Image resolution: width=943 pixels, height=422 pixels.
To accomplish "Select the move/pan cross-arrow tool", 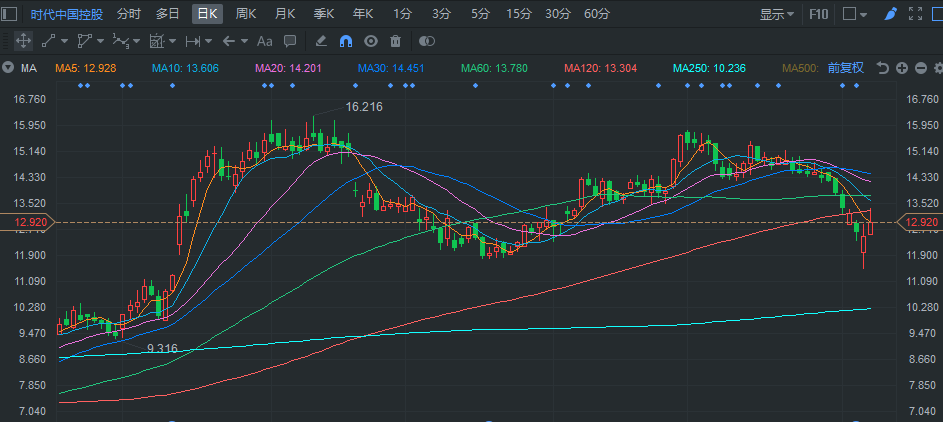I will [x=23, y=41].
